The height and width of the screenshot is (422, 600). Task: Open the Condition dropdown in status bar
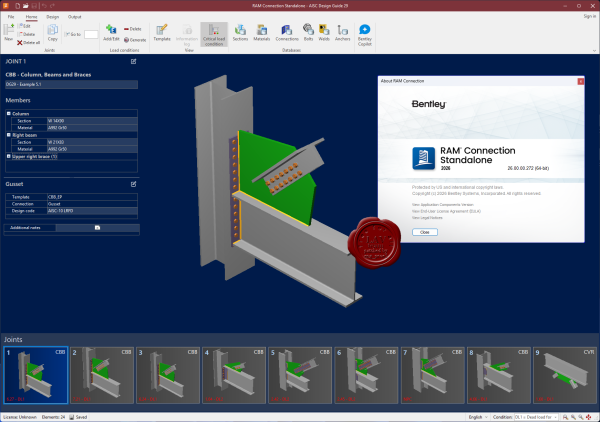[536, 417]
